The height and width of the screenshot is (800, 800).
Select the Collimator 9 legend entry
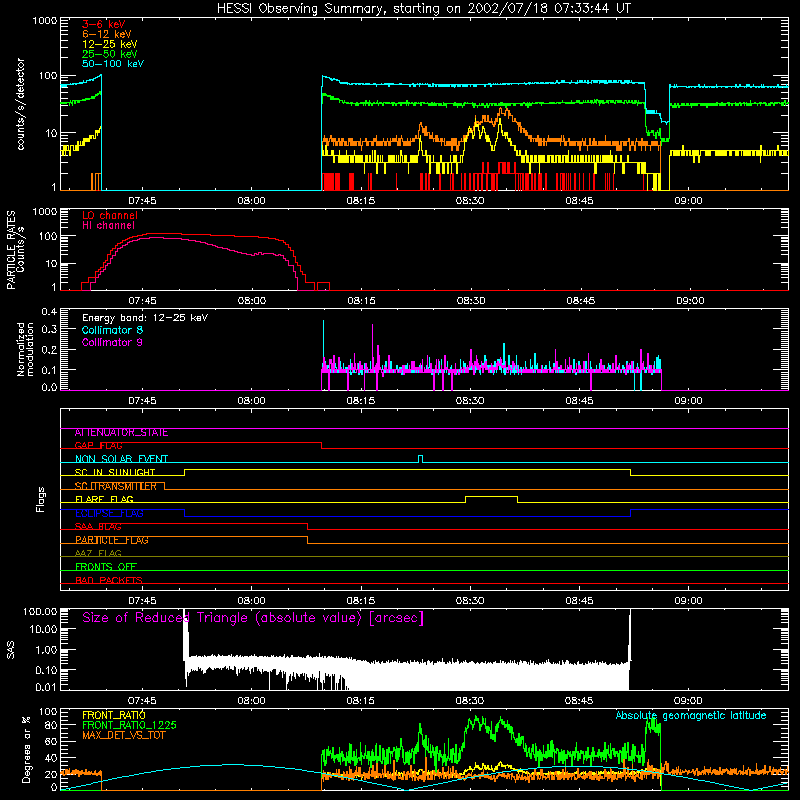(x=112, y=342)
